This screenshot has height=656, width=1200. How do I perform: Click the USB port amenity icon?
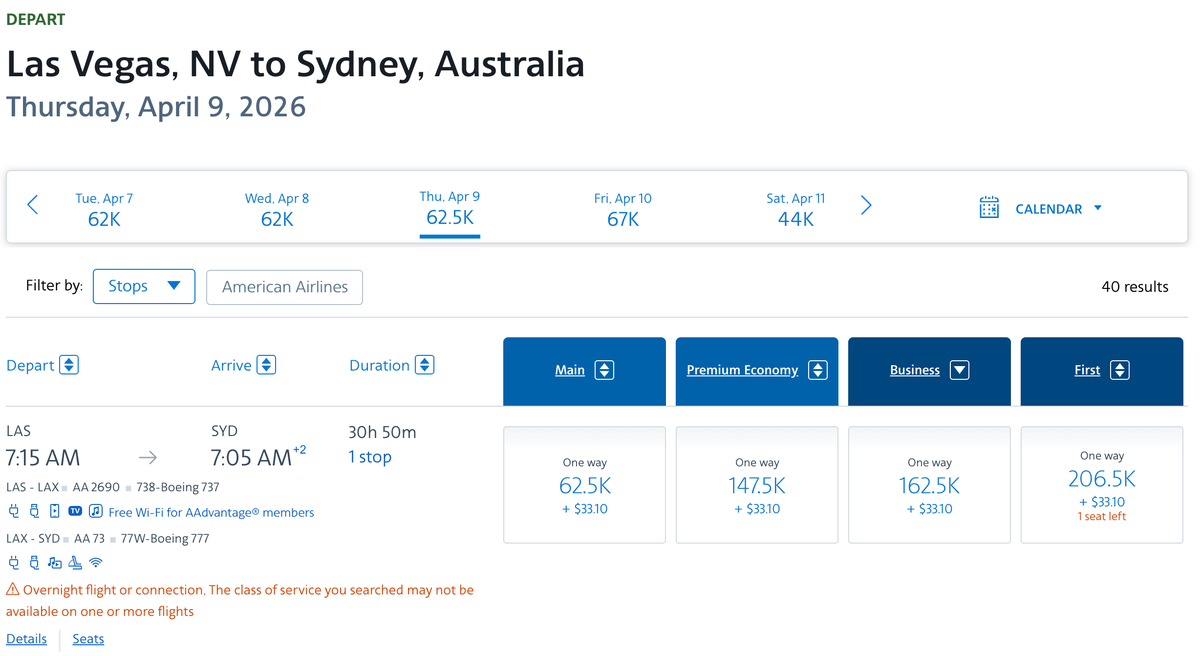(34, 511)
